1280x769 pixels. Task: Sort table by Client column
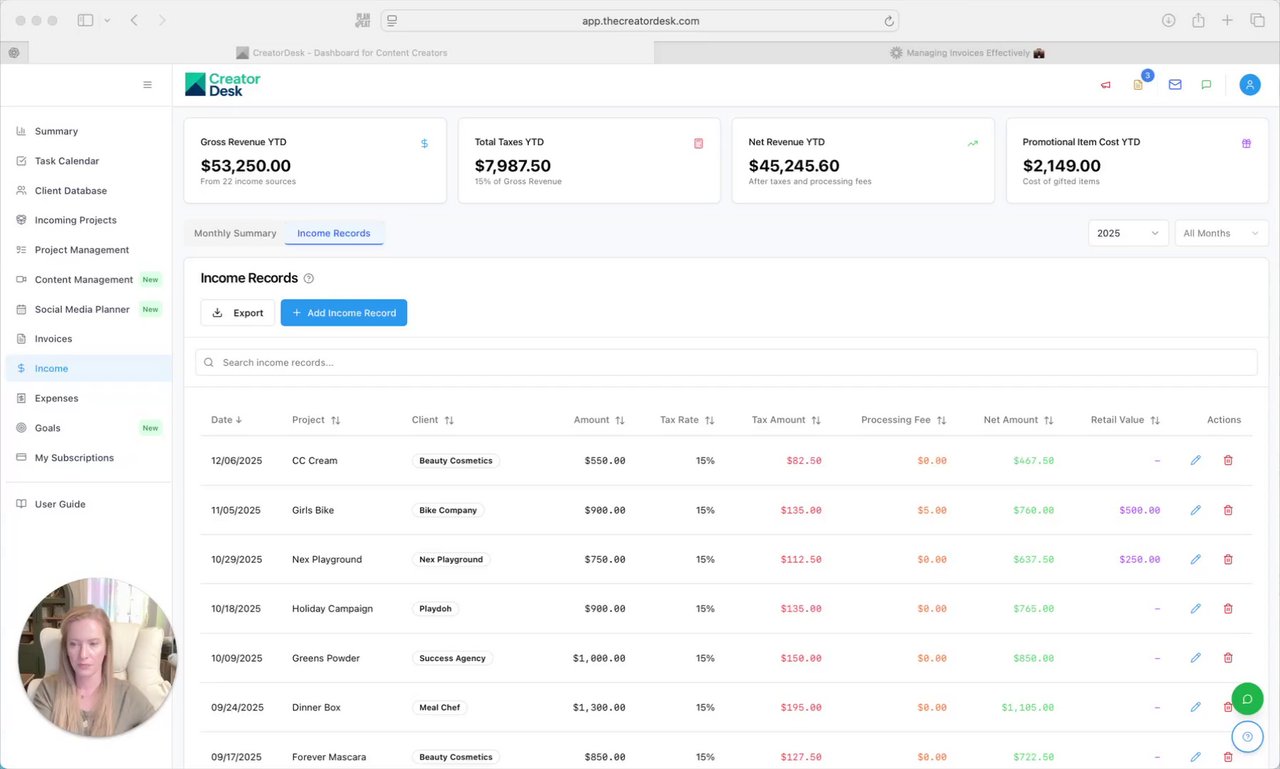433,420
